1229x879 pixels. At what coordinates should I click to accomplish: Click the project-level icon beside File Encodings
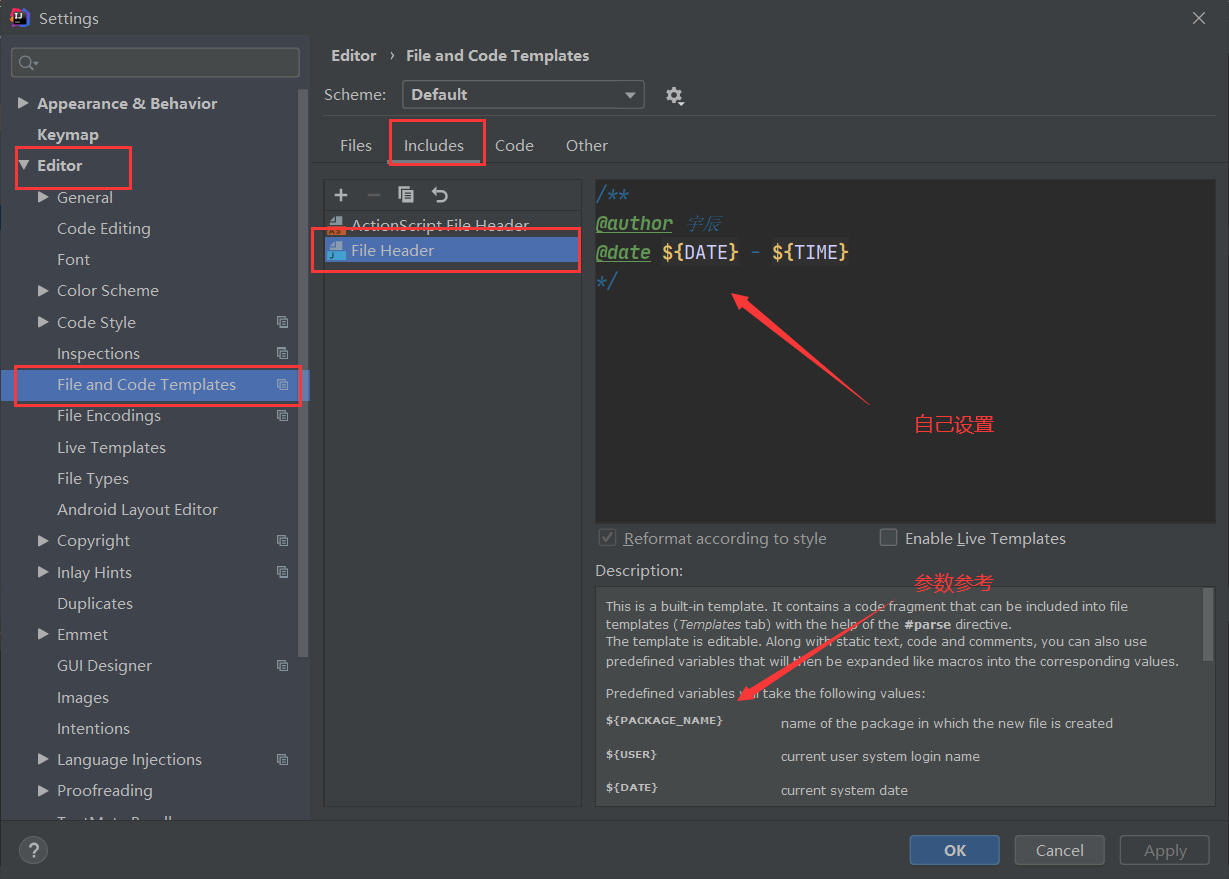point(283,416)
